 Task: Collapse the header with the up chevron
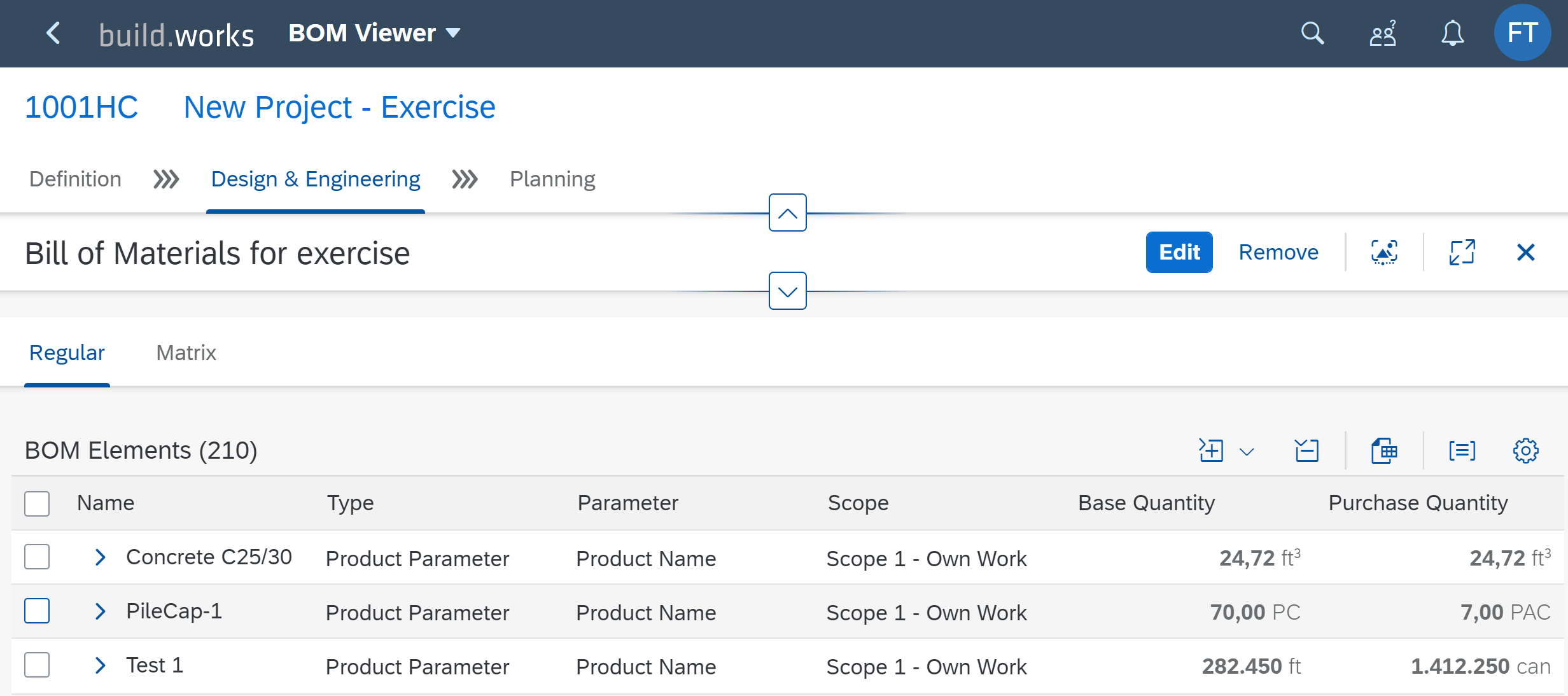tap(788, 212)
